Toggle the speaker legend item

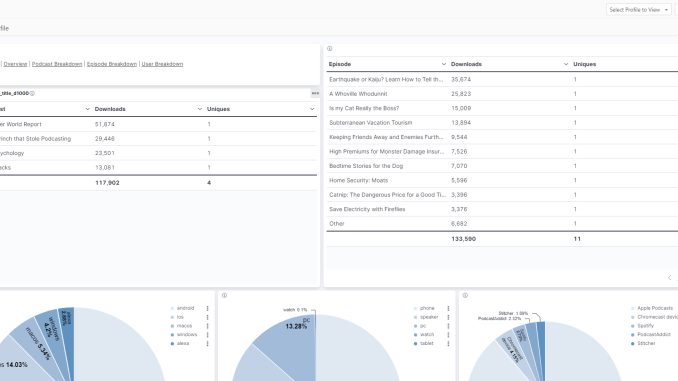[x=426, y=317]
